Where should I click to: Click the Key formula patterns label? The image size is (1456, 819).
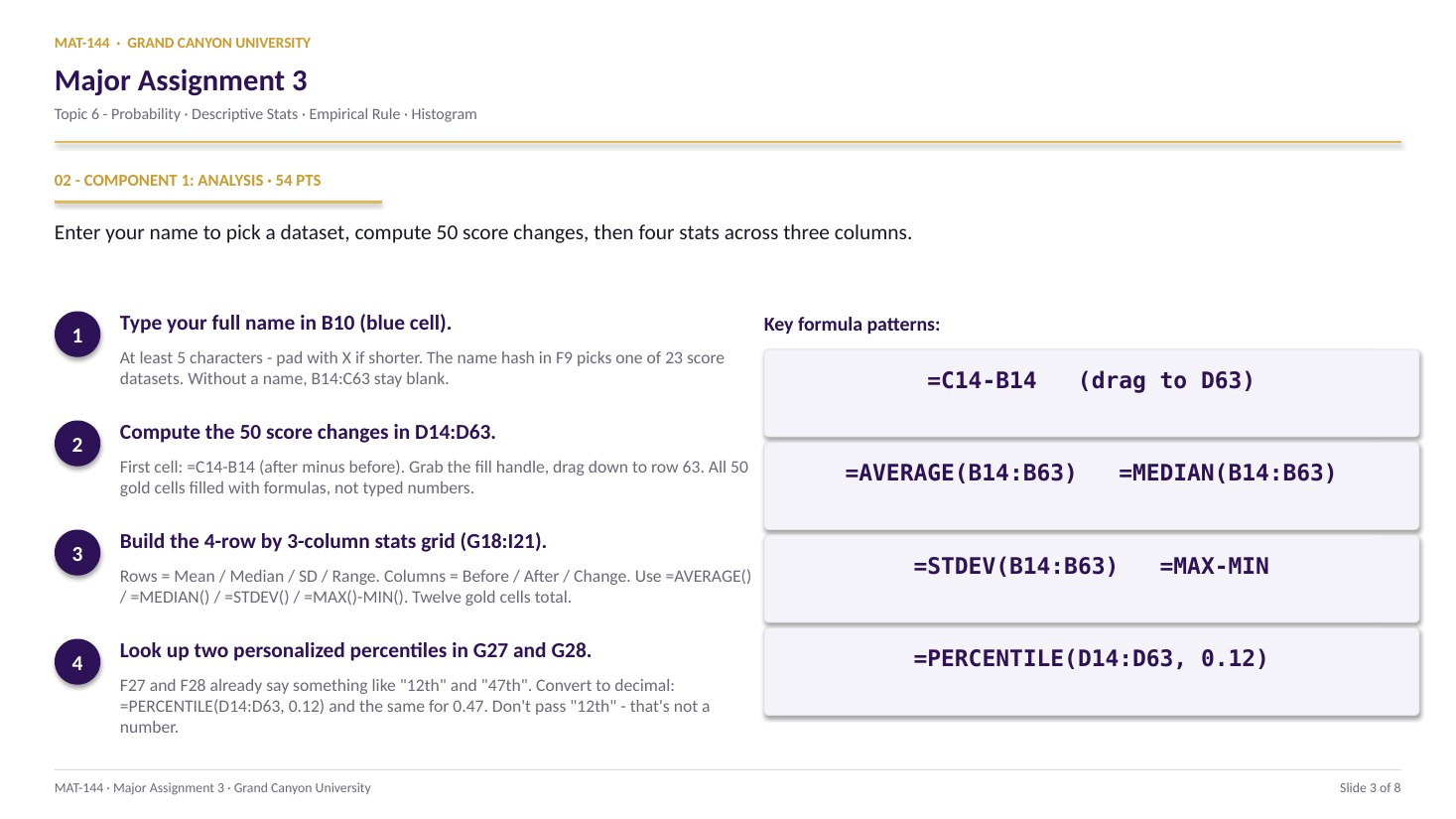(x=852, y=325)
